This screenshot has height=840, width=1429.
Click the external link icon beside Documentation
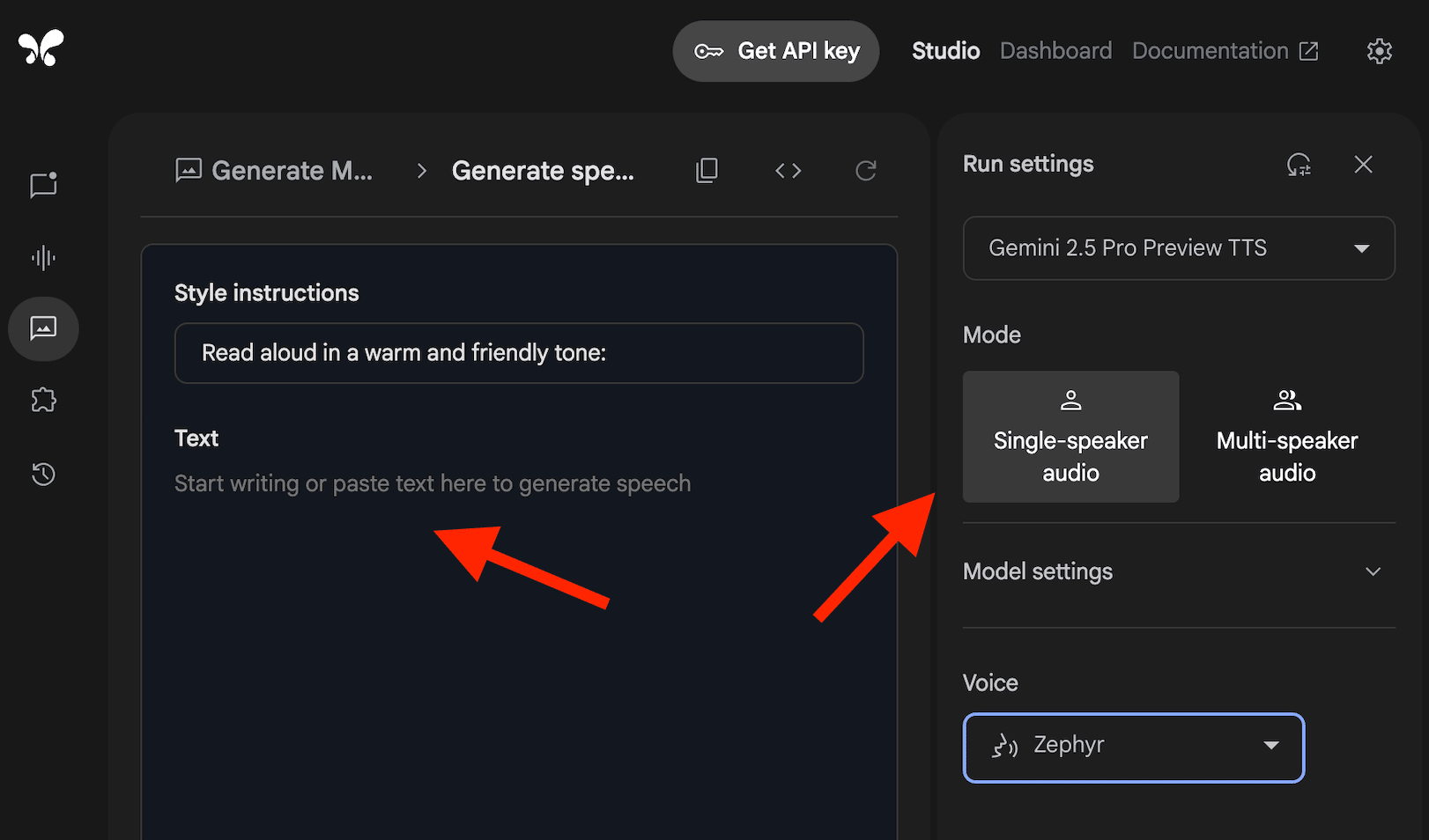(1309, 51)
